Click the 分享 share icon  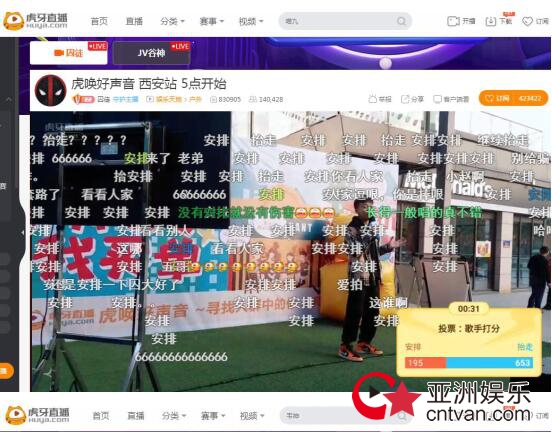pyautogui.click(x=405, y=99)
